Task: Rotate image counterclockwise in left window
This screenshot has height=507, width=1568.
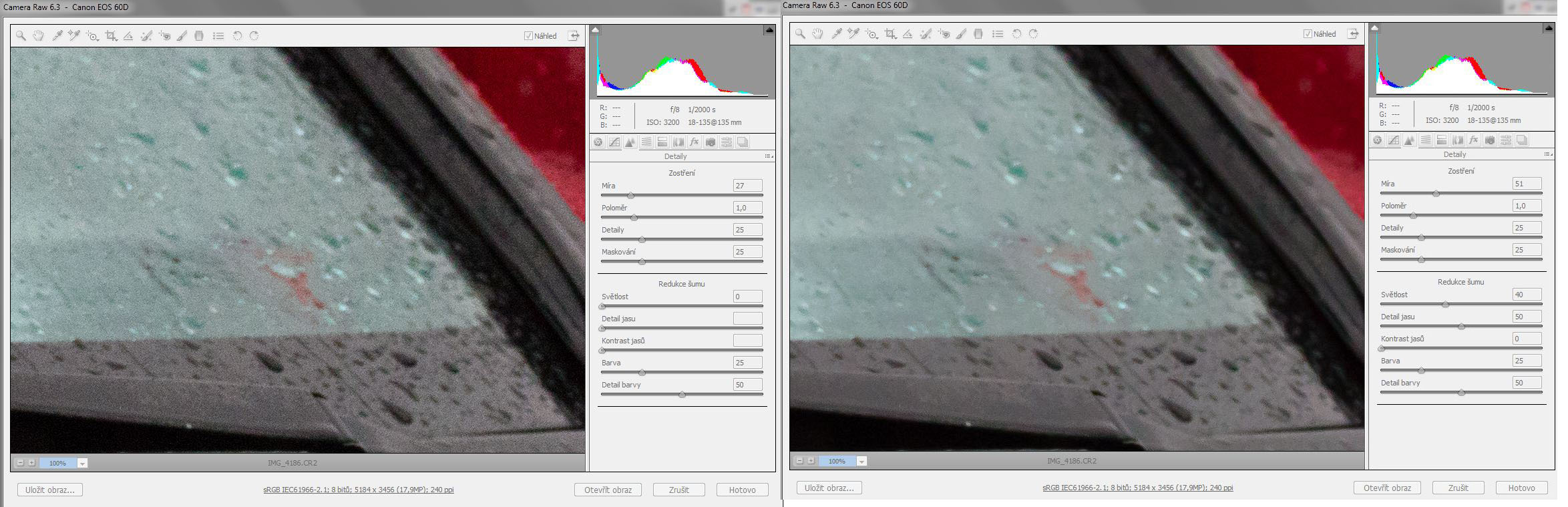Action: [x=237, y=36]
